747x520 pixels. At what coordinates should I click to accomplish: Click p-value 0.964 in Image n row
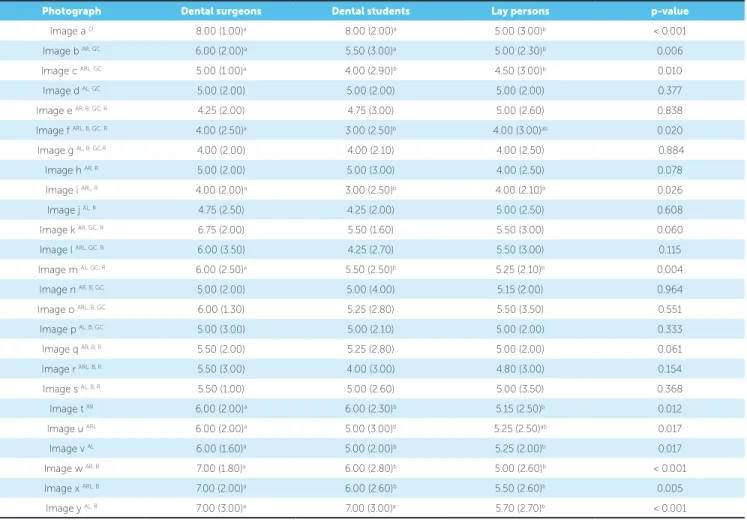(x=670, y=290)
